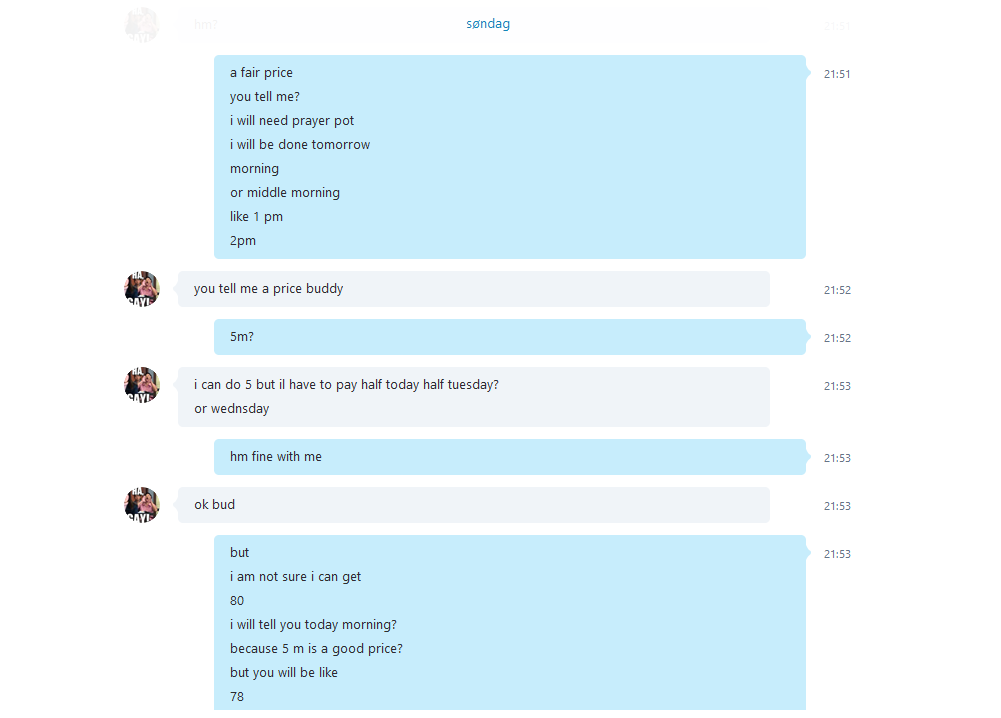Select the "because 5 m is a good price?" message
Viewport: 1001px width, 718px height.
(316, 649)
